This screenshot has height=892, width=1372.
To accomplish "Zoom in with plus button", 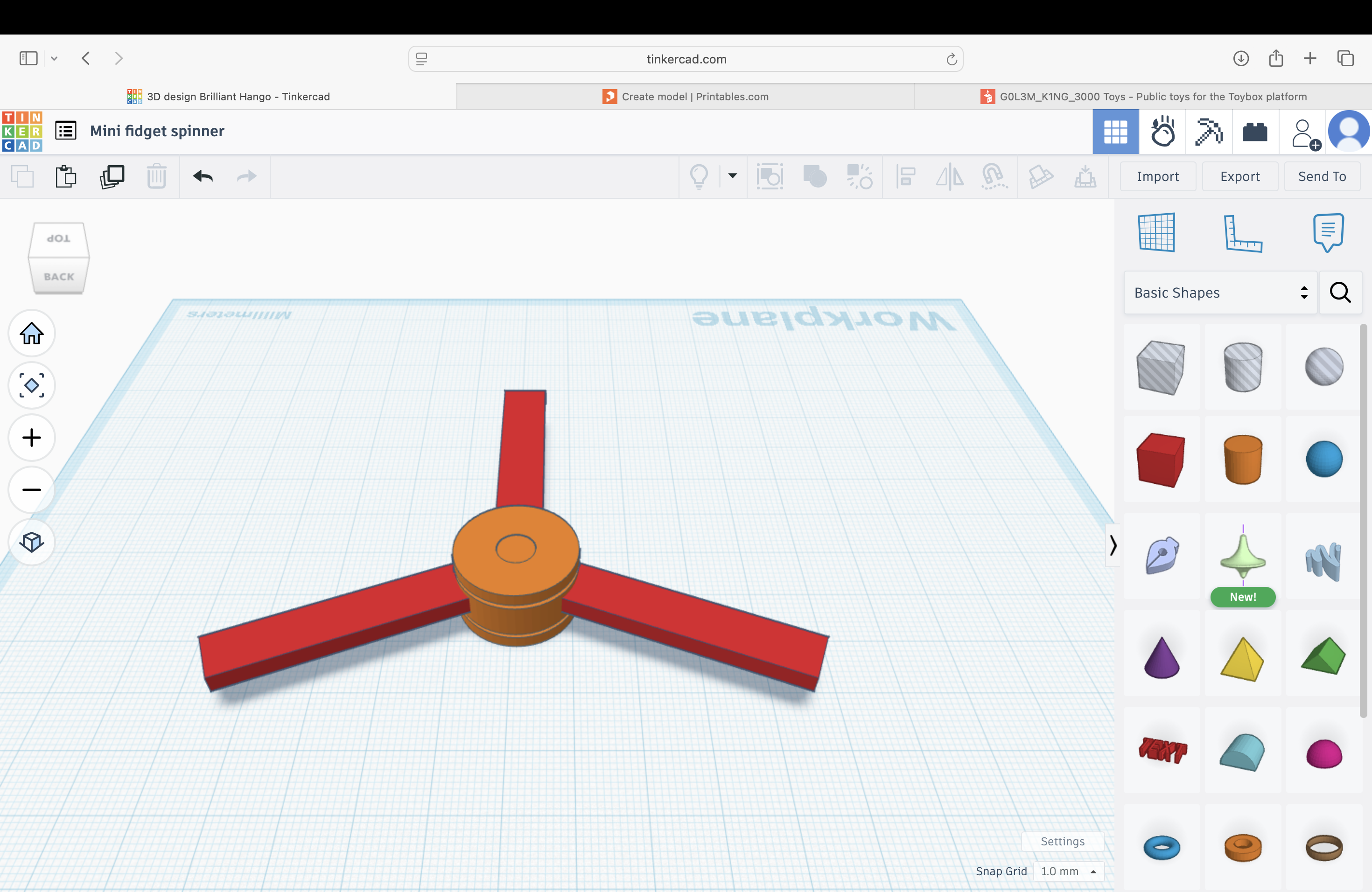I will pos(32,437).
